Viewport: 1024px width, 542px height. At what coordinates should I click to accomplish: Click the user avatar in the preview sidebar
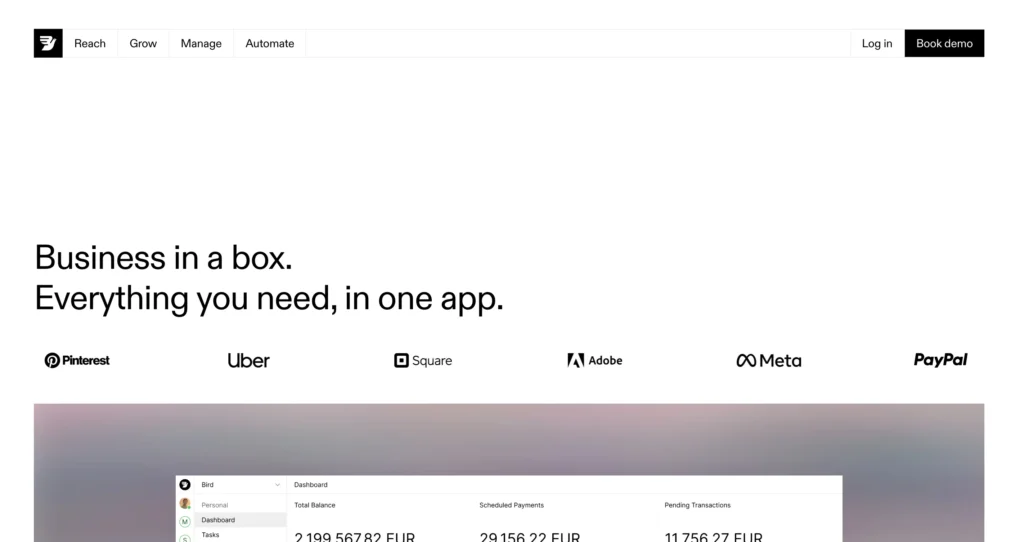tap(185, 503)
